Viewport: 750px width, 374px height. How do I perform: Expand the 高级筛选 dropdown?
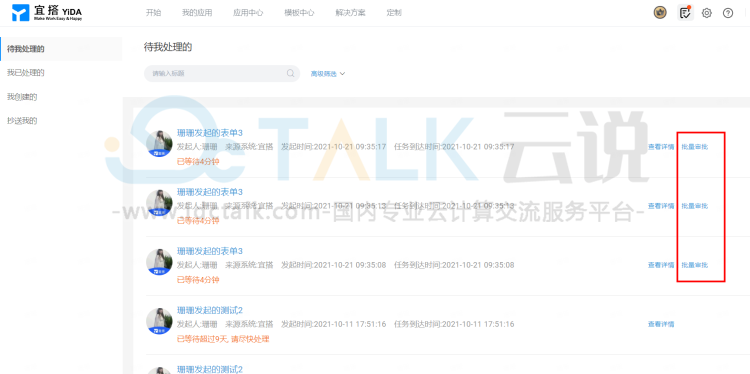[328, 74]
